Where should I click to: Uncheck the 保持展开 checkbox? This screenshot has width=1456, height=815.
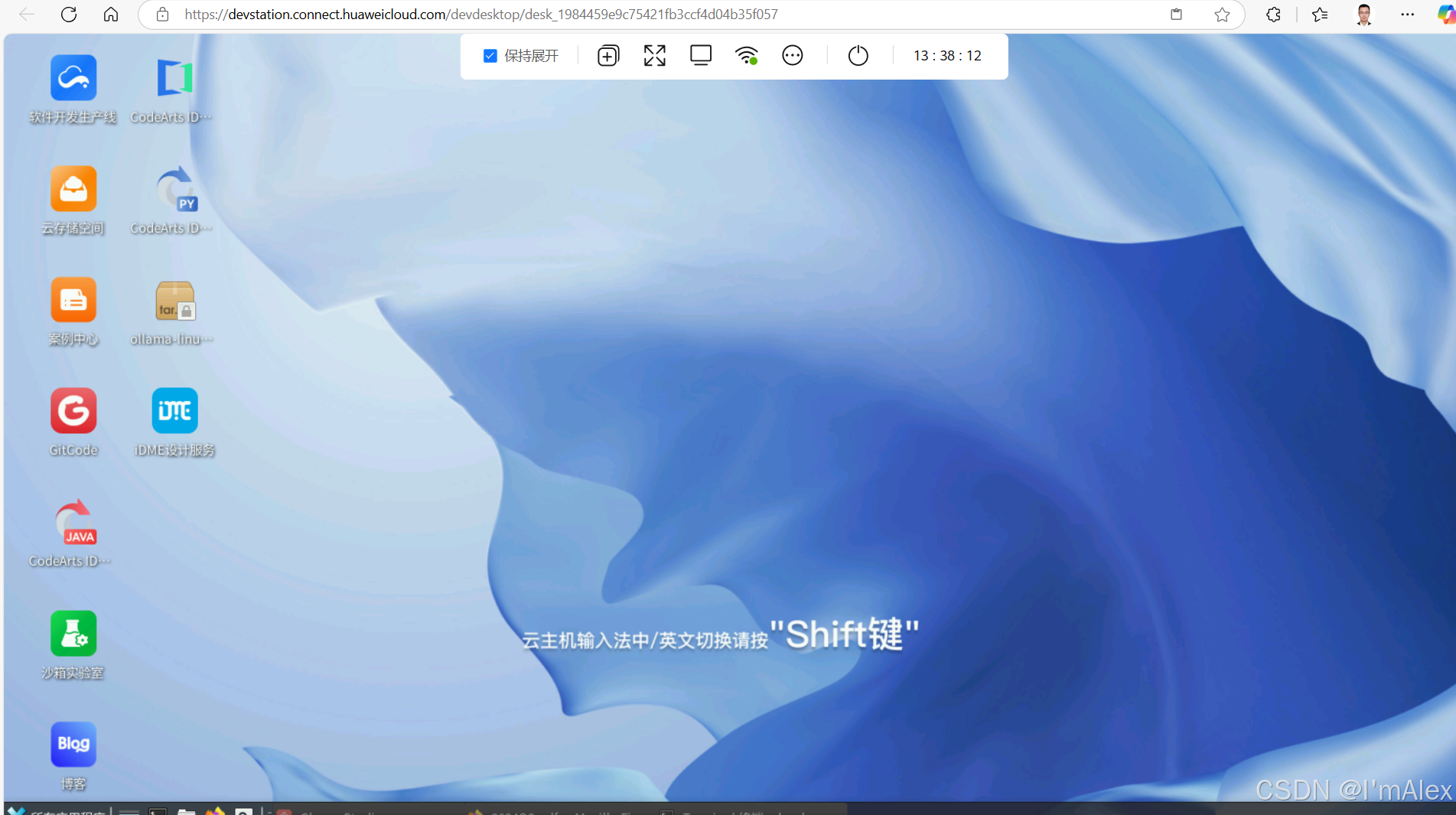click(x=490, y=55)
